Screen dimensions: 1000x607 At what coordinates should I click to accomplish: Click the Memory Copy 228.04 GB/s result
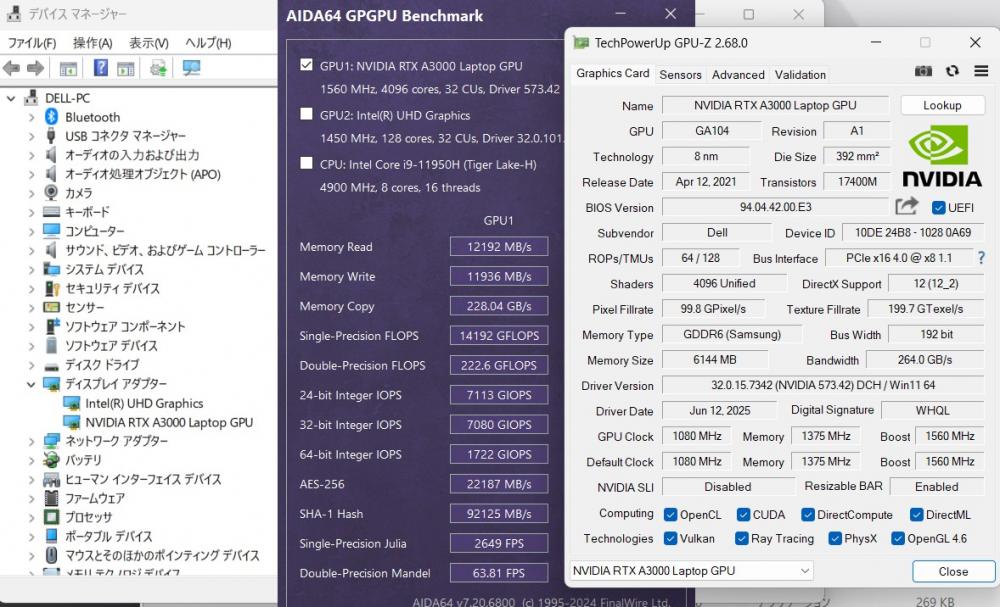click(x=499, y=306)
